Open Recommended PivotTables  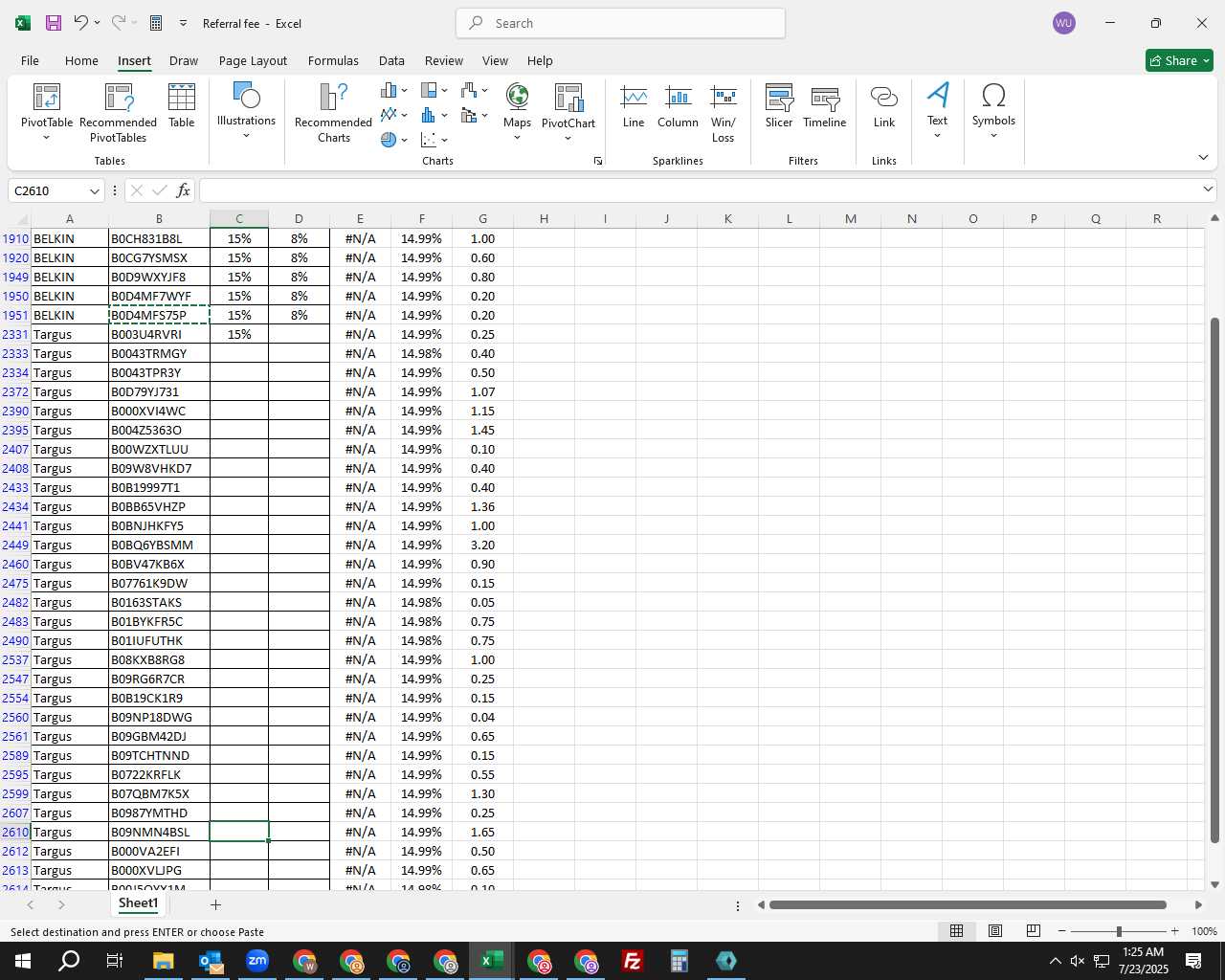[118, 113]
